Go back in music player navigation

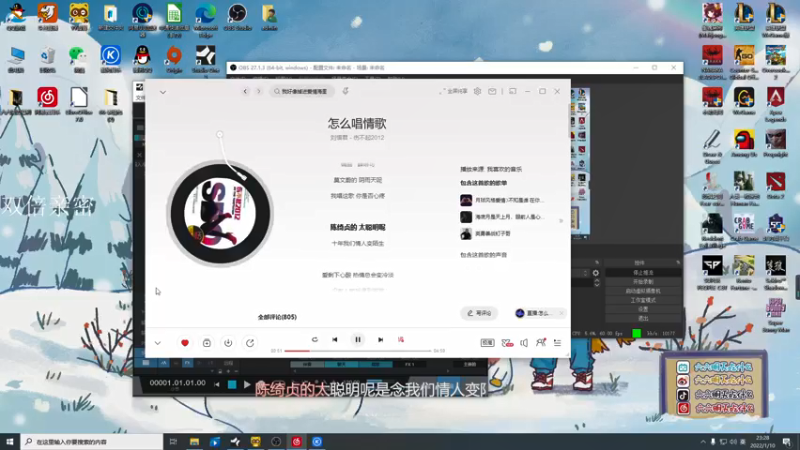click(x=245, y=91)
